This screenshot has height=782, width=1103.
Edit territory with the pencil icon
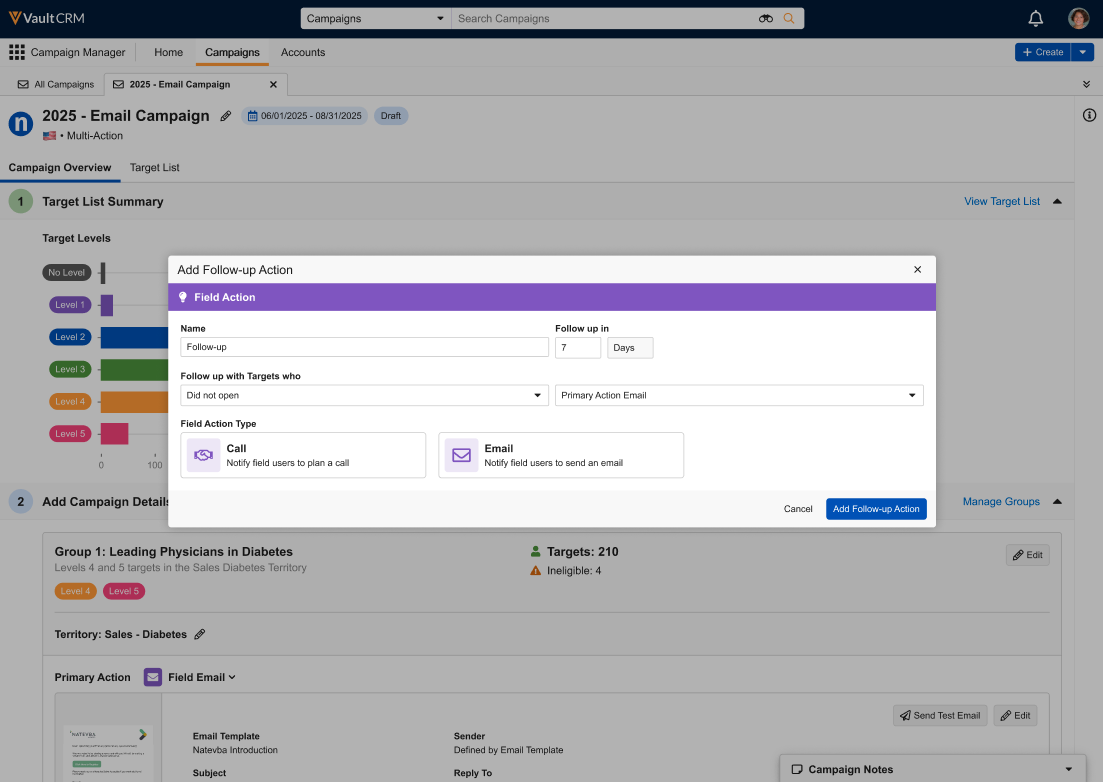pyautogui.click(x=200, y=634)
